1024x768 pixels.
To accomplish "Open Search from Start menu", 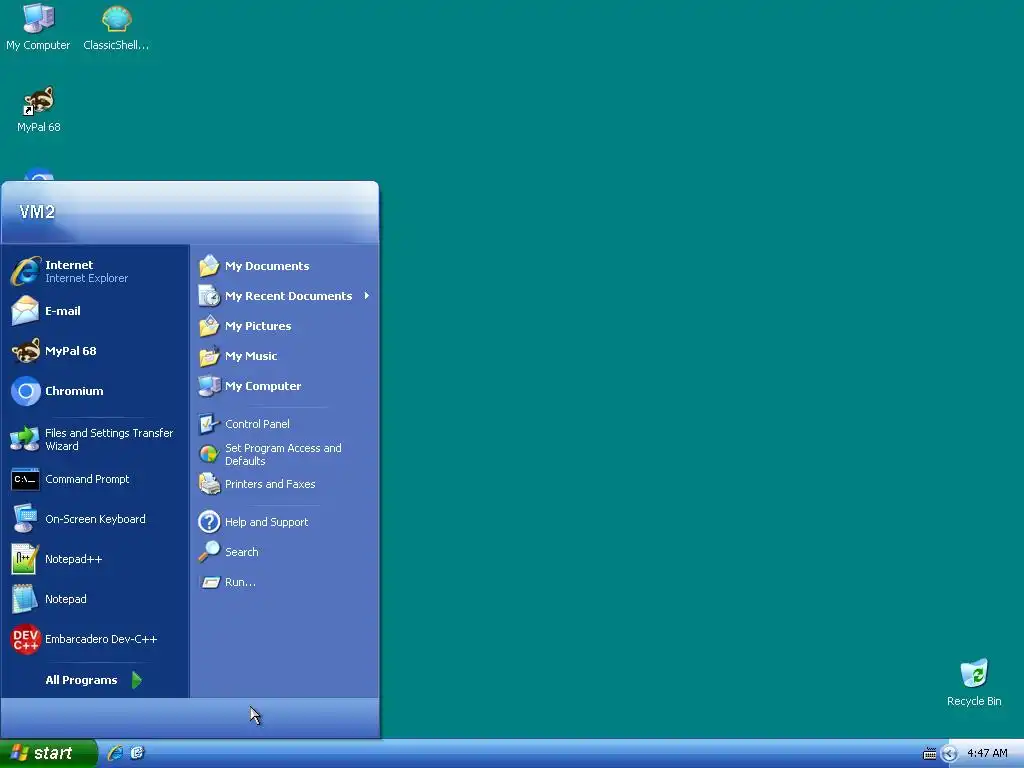I will 285,552.
